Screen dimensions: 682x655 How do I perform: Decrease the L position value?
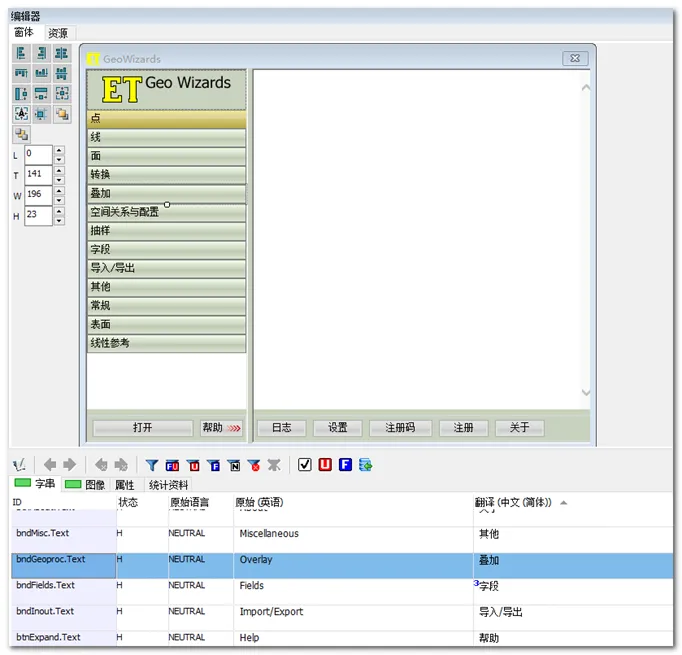[x=59, y=160]
